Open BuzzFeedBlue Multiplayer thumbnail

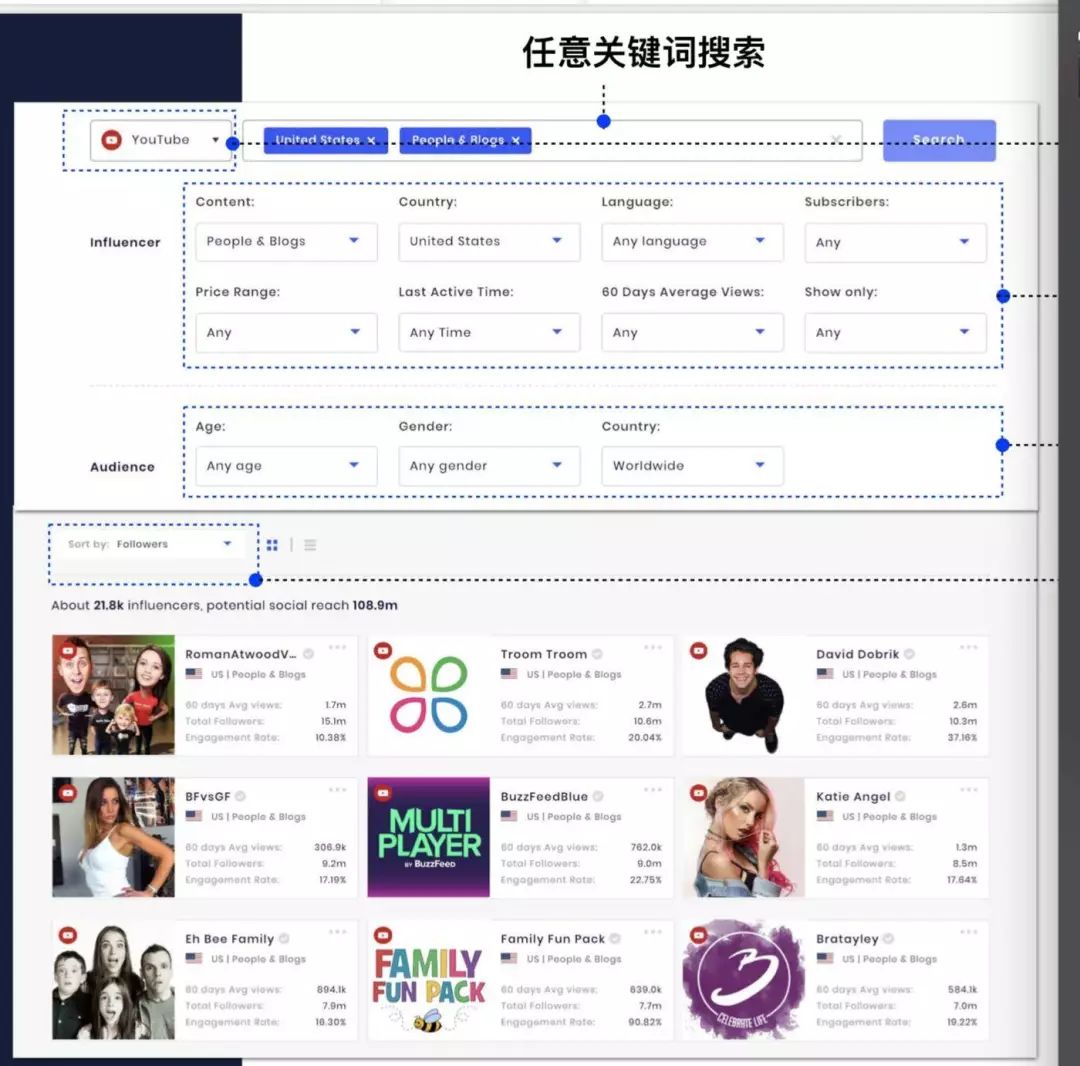(x=428, y=837)
